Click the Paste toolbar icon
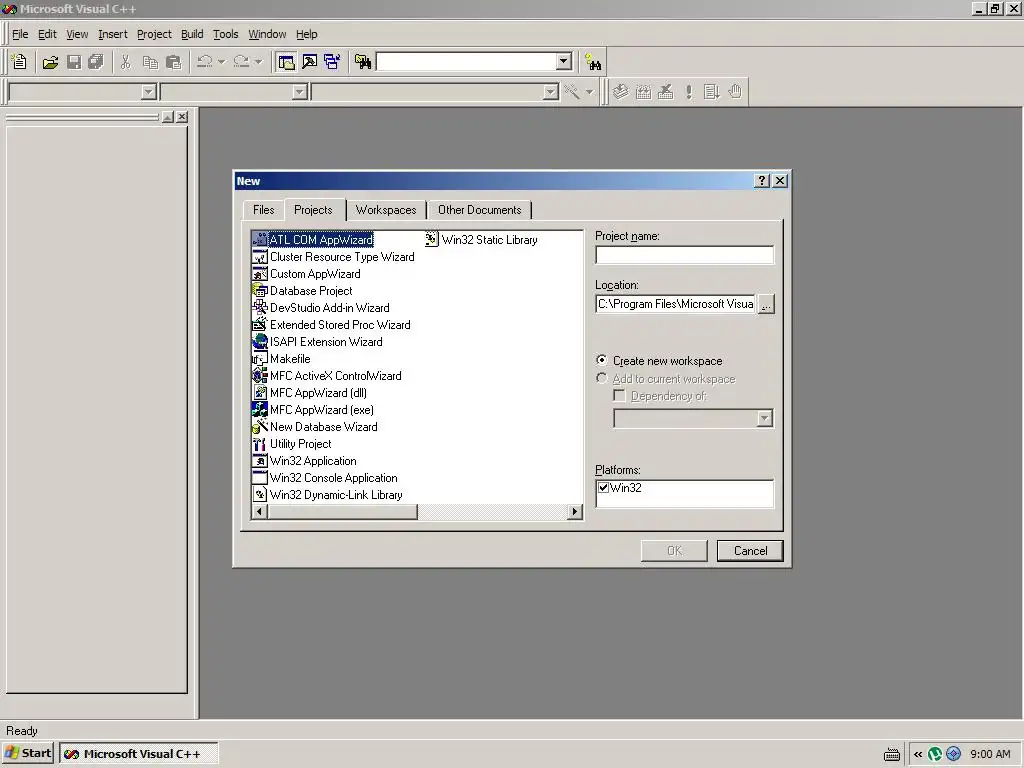The image size is (1024, 768). [173, 62]
